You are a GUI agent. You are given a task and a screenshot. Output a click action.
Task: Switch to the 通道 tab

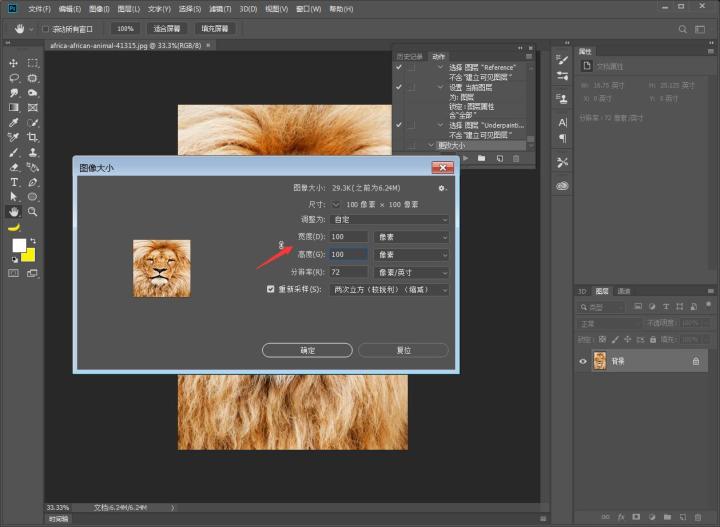pos(624,291)
